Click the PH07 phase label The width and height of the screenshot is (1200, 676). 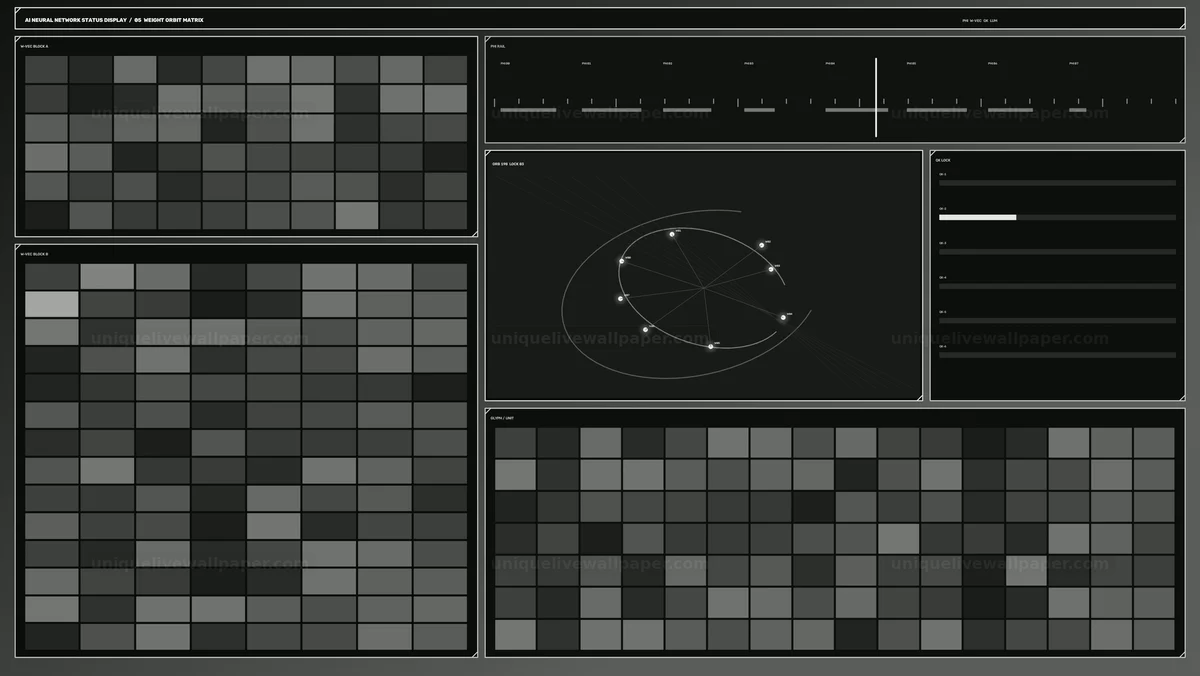click(1074, 63)
